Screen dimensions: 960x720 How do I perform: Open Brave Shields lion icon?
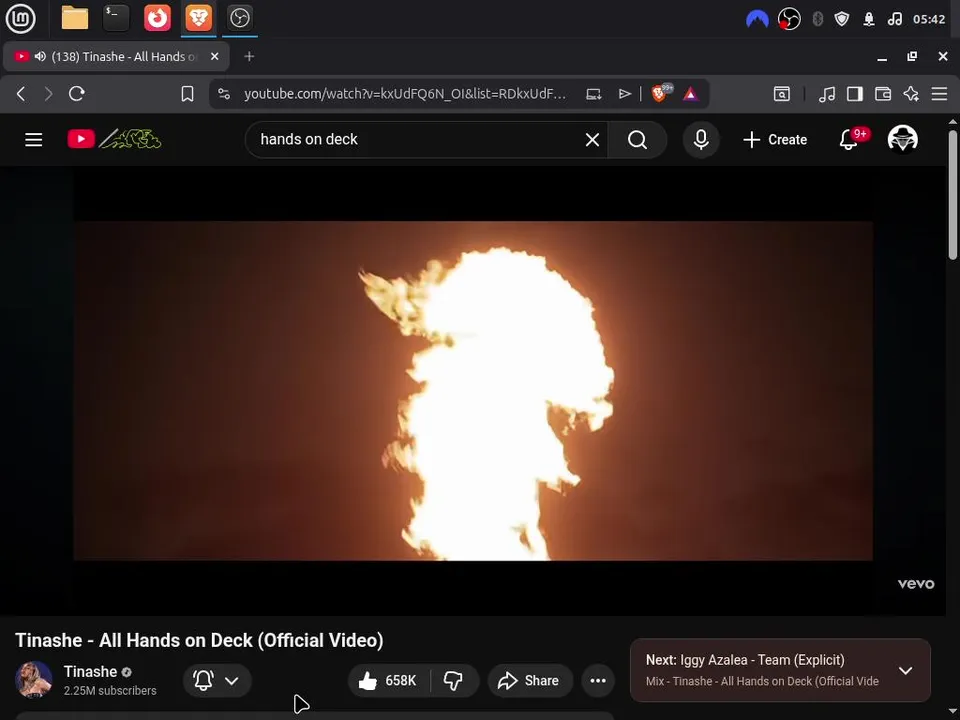point(661,93)
